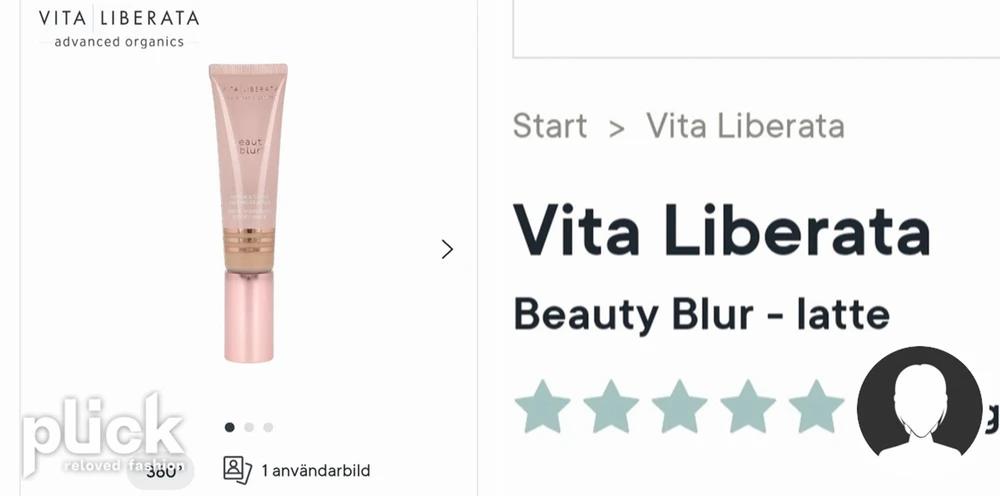Go to Start breadcrumb

[550, 126]
